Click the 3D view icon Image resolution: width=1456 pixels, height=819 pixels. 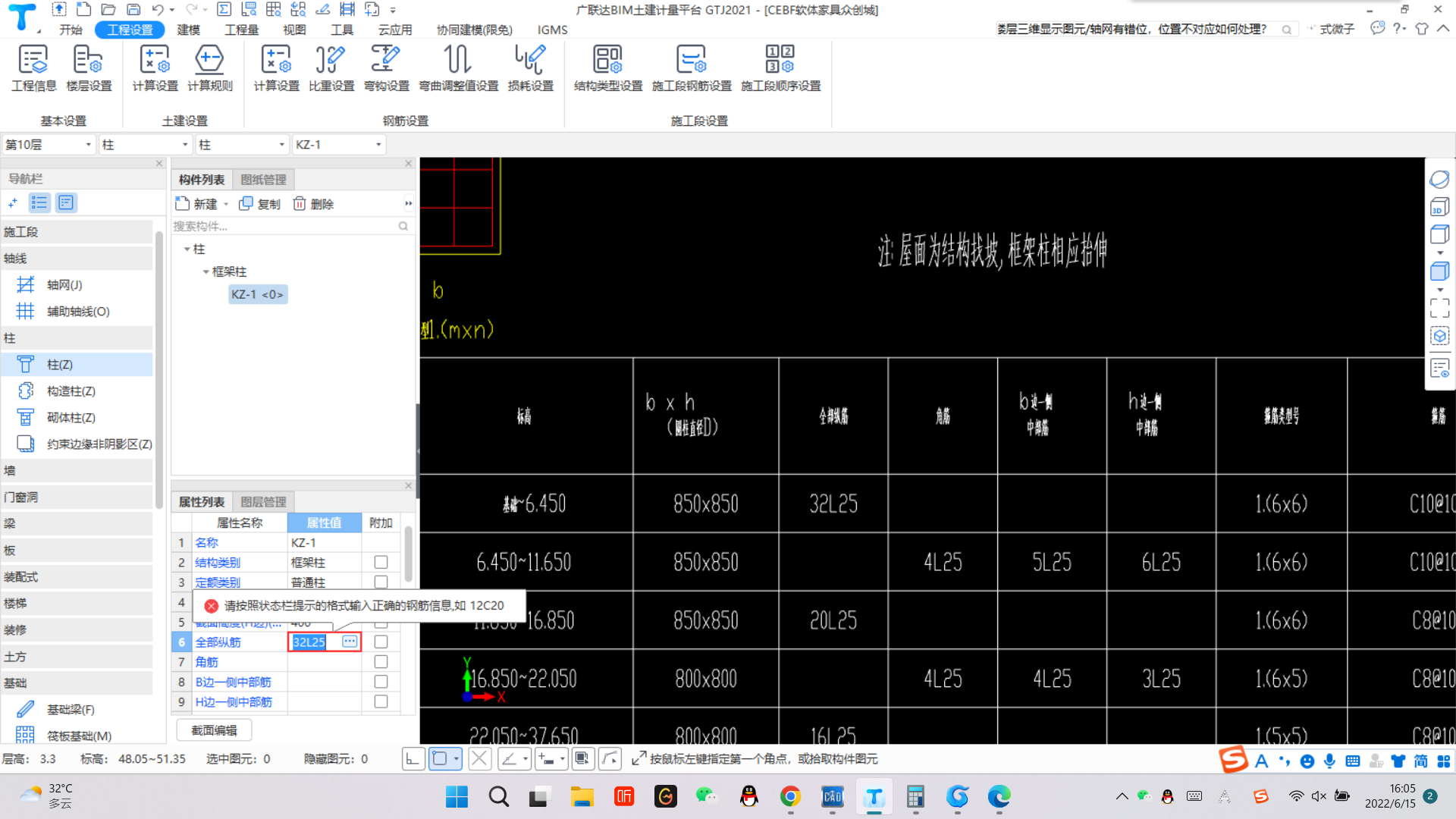coord(1439,207)
